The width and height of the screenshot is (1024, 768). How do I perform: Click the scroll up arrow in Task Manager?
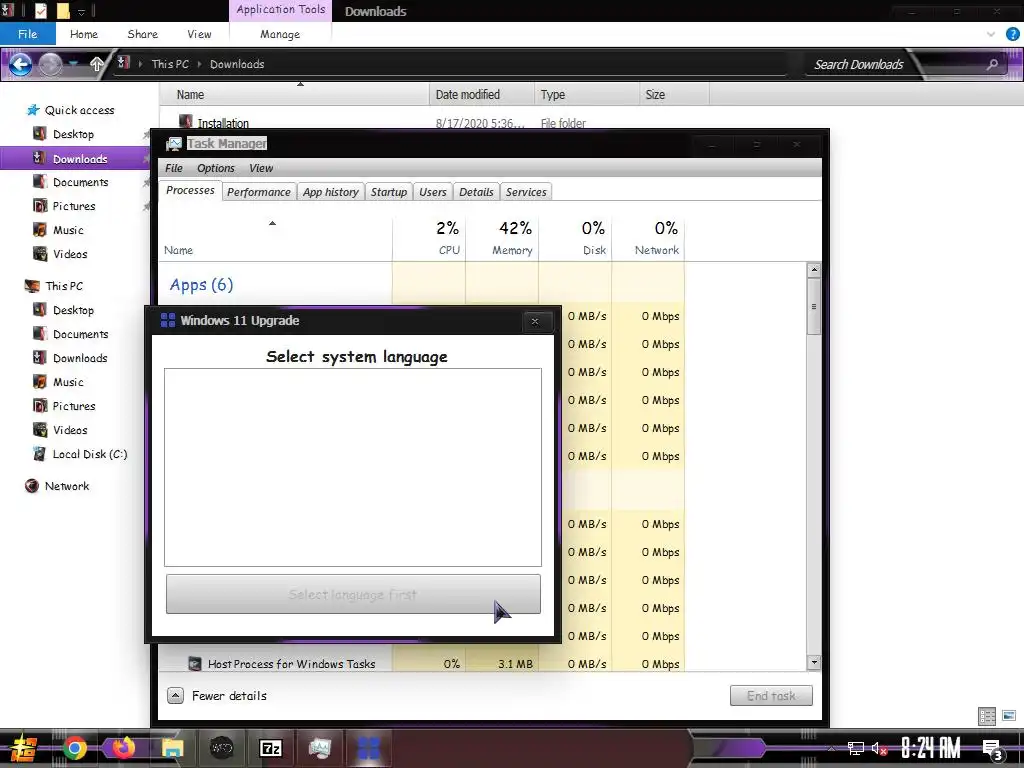pos(814,270)
